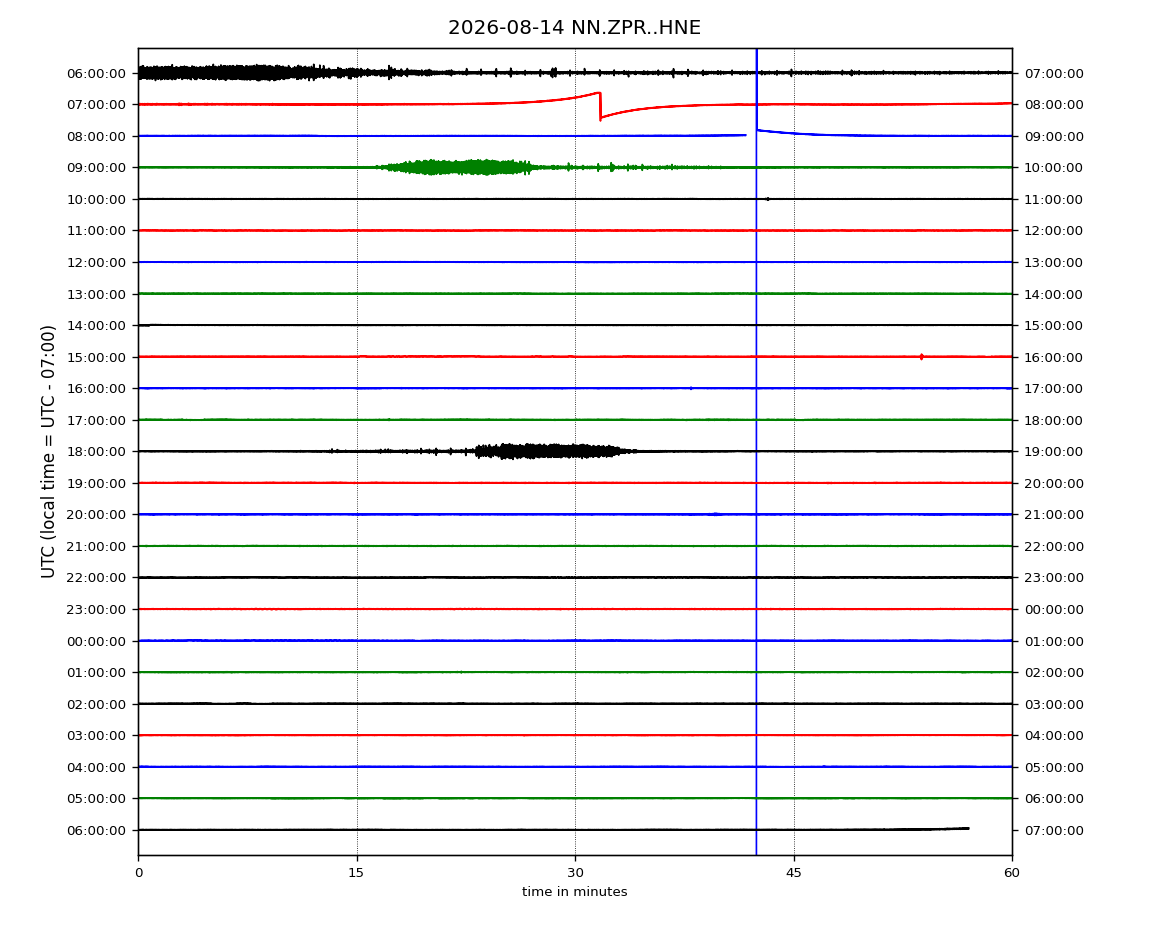
Task: Click the 45 tick label on the x-axis
Action: pyautogui.click(x=794, y=873)
